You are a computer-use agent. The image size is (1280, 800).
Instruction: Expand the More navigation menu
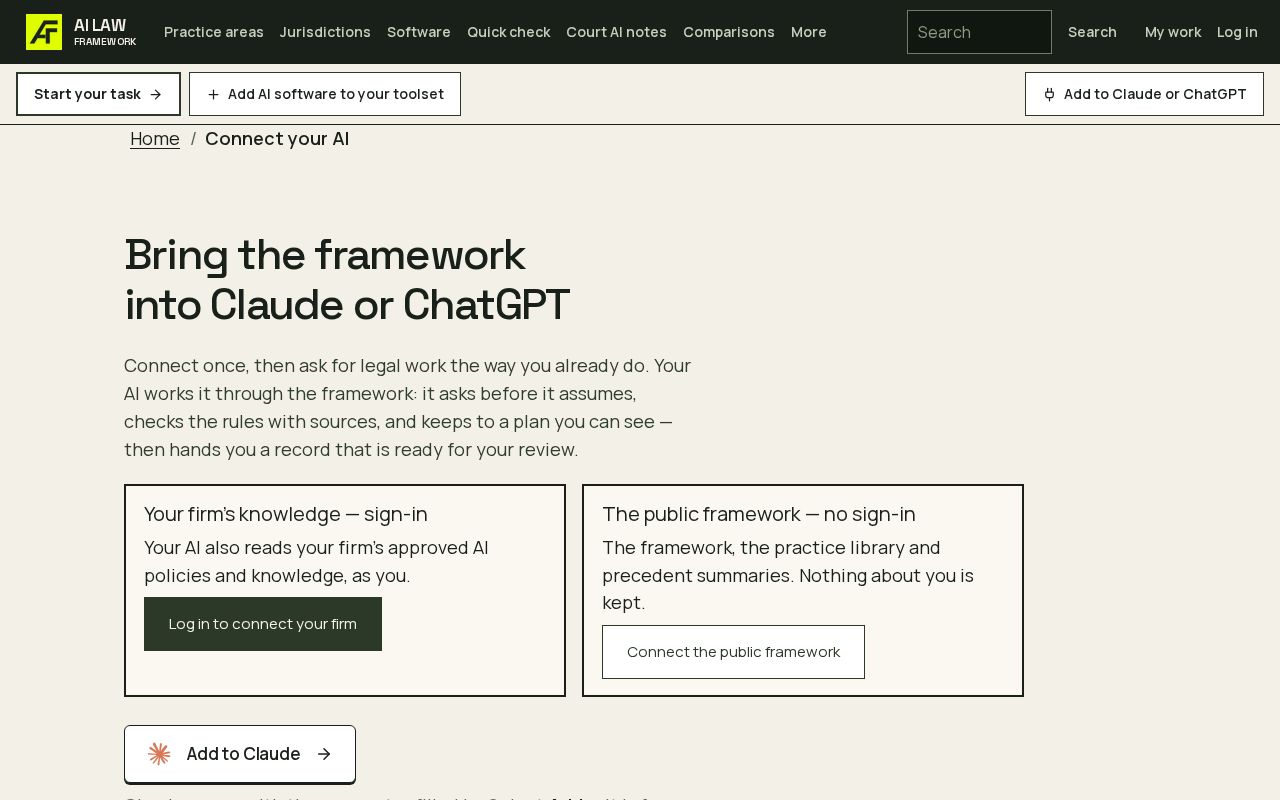pos(809,32)
